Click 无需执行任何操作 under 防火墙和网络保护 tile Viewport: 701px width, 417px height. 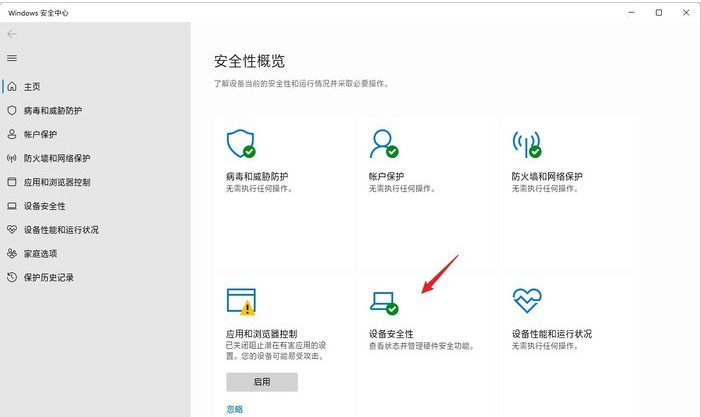click(545, 189)
